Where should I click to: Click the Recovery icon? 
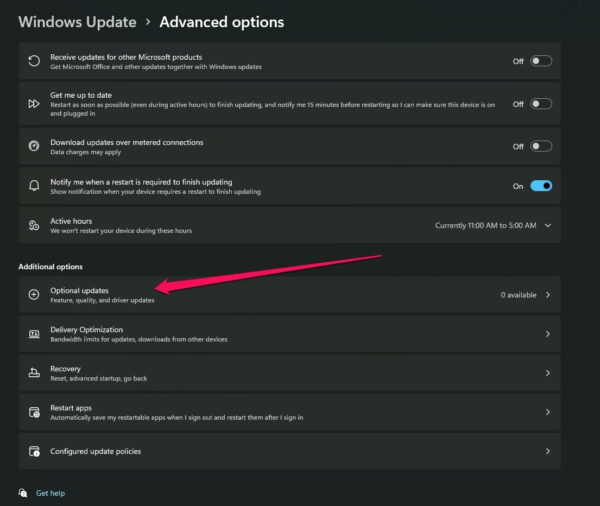coord(33,373)
